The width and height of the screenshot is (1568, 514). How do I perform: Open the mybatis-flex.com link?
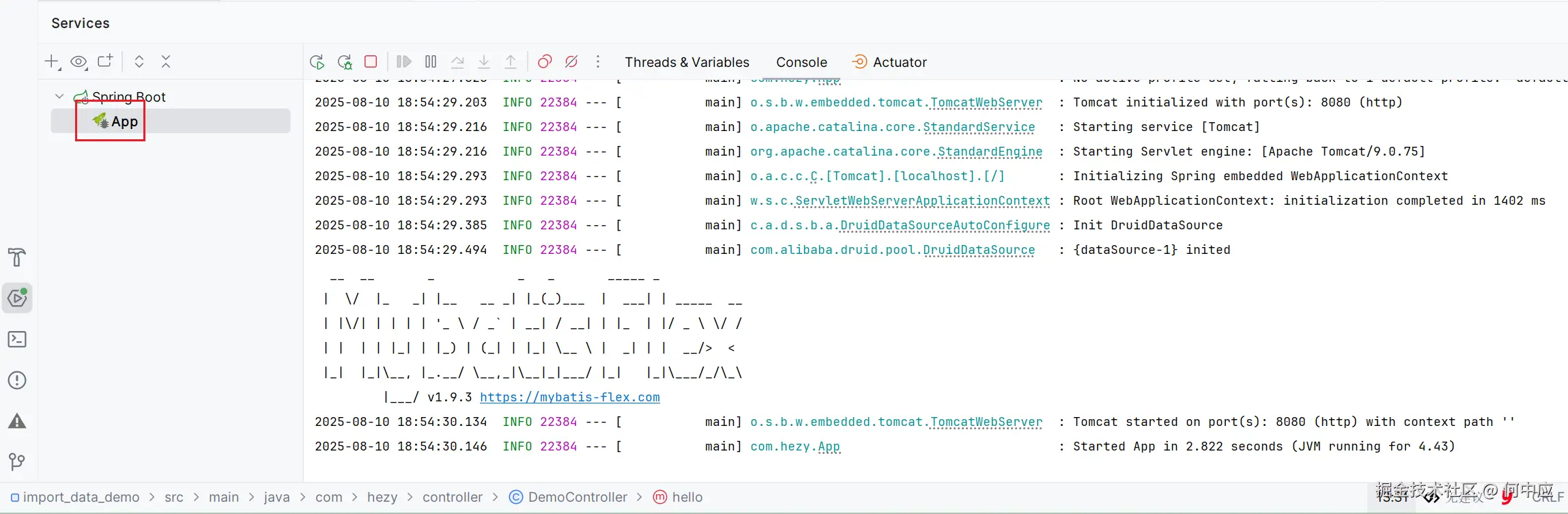point(570,397)
